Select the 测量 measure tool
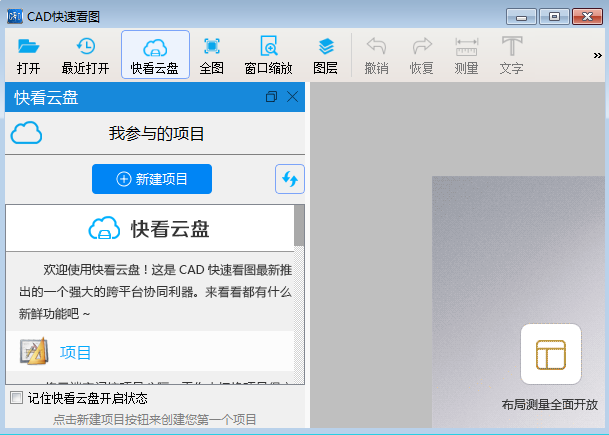 pyautogui.click(x=466, y=56)
